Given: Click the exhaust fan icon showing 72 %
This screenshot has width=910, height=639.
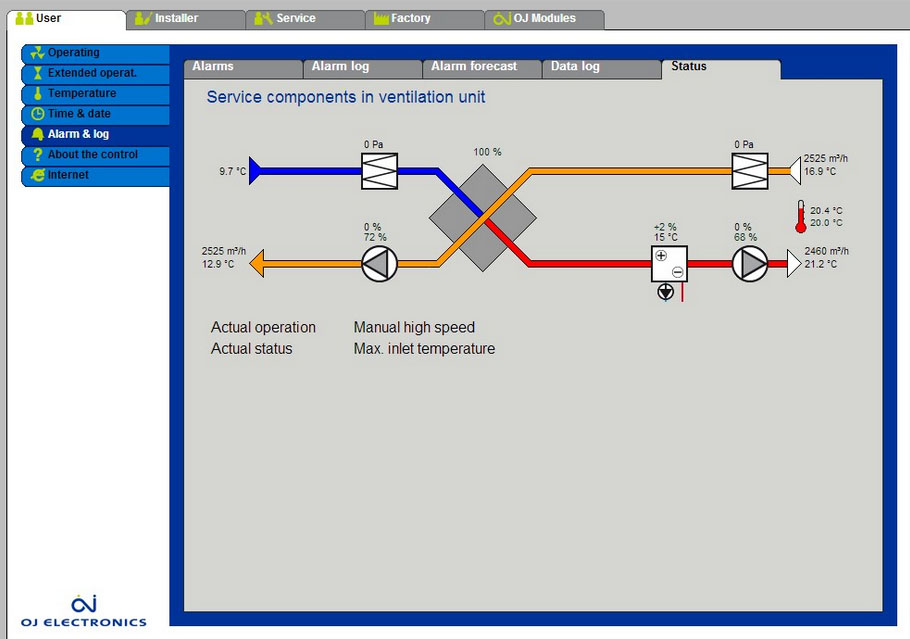Looking at the screenshot, I should 379,263.
